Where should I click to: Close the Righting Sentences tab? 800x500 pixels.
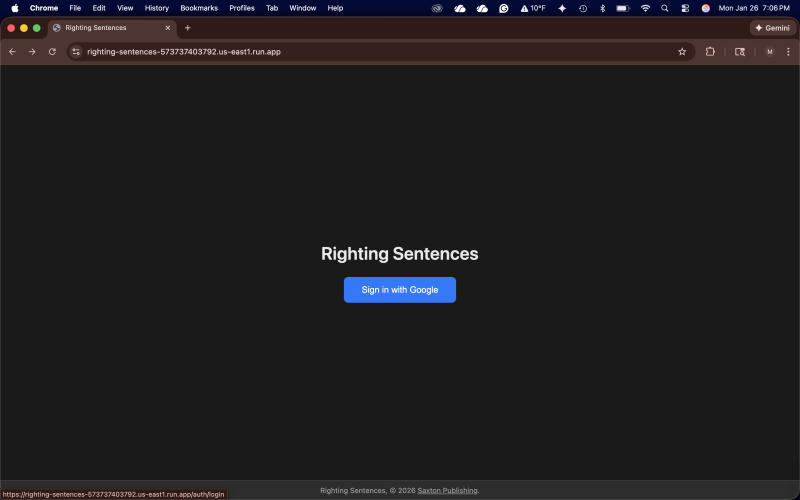tap(167, 28)
